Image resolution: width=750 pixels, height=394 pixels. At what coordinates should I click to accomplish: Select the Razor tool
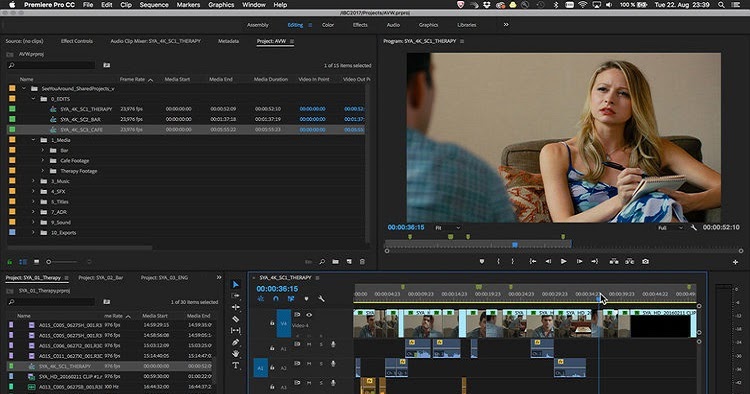[x=235, y=319]
